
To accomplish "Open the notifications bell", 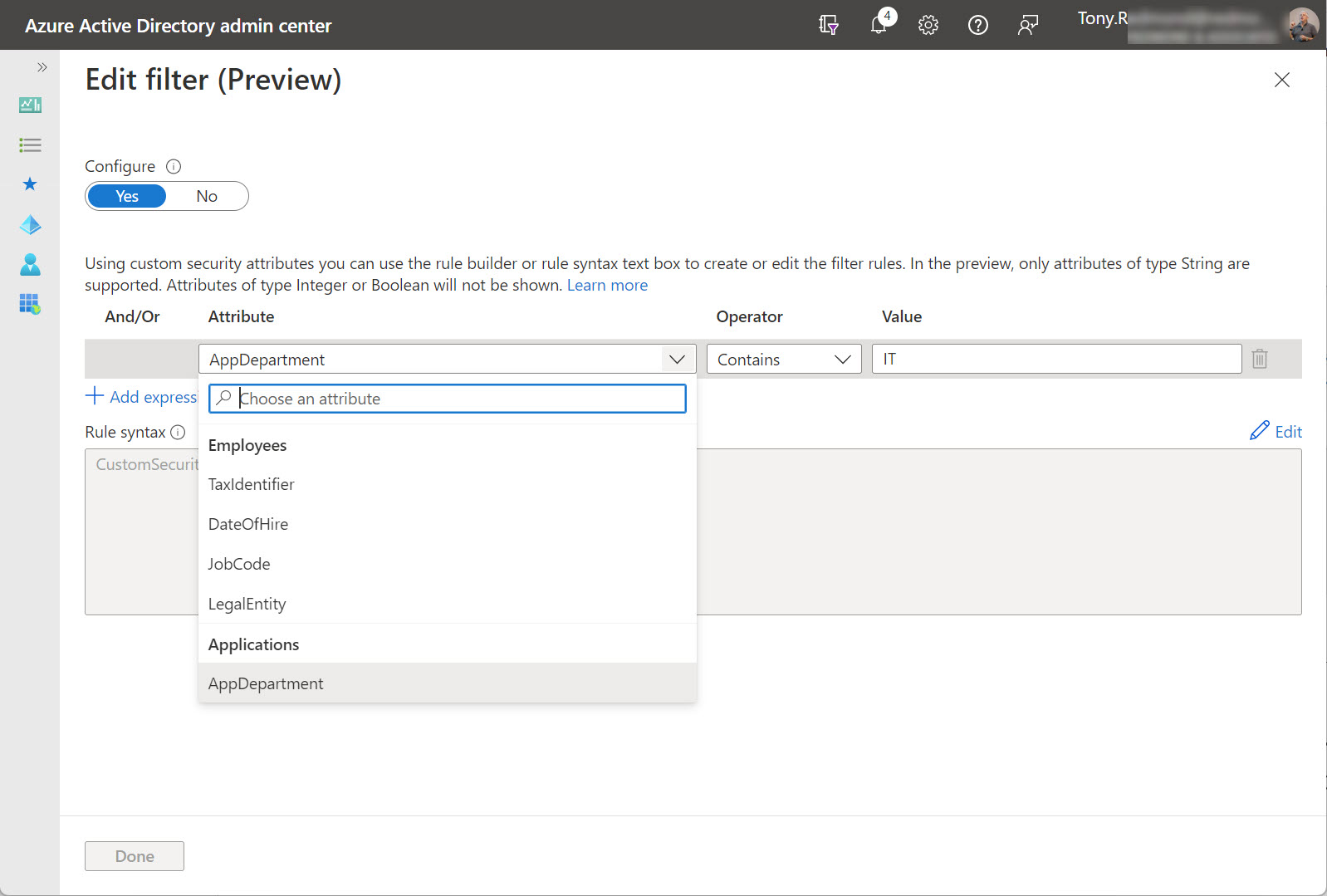I will click(x=879, y=24).
